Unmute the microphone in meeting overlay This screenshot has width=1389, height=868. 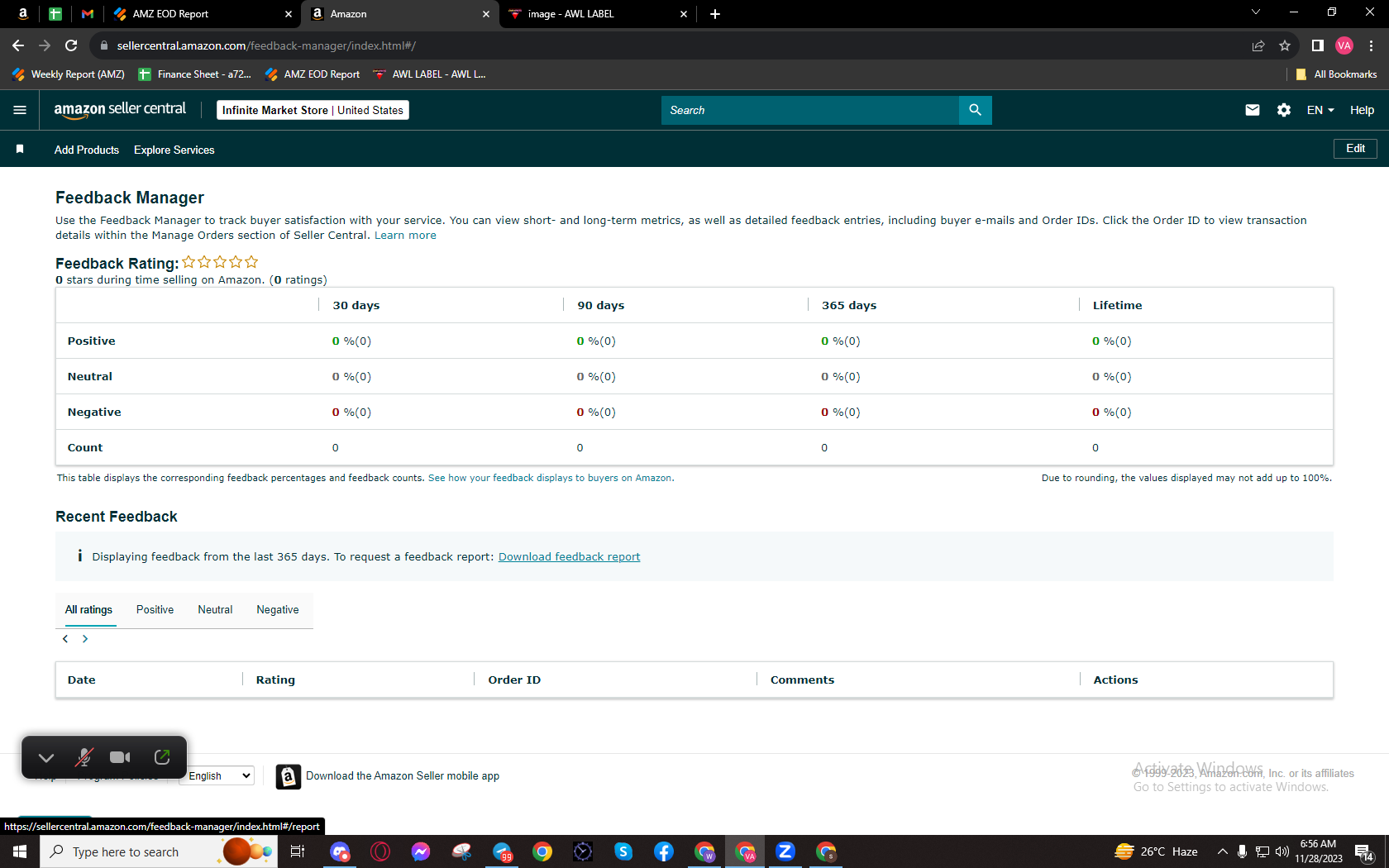click(x=84, y=757)
